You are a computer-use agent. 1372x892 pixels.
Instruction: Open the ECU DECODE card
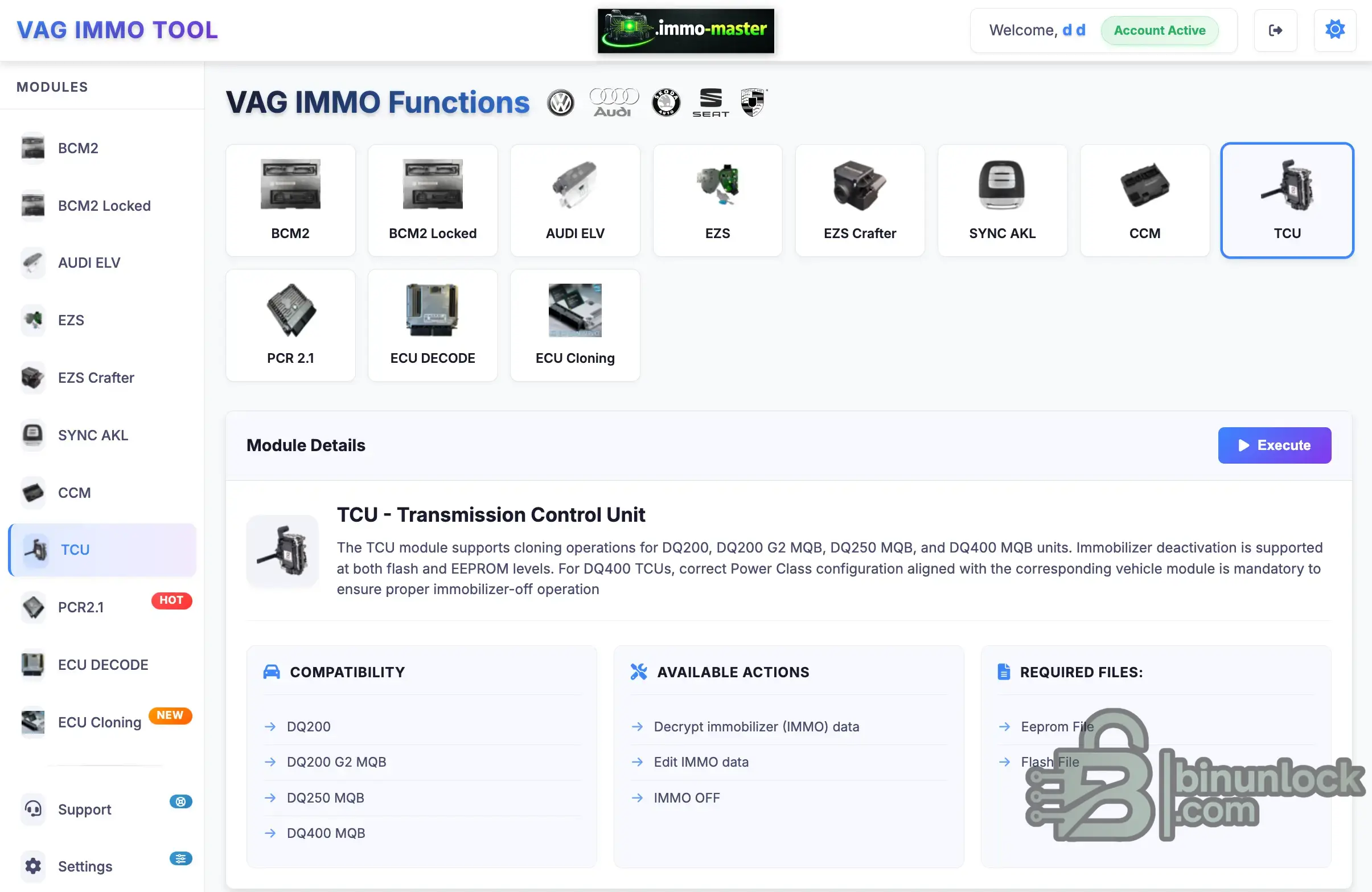pyautogui.click(x=432, y=325)
